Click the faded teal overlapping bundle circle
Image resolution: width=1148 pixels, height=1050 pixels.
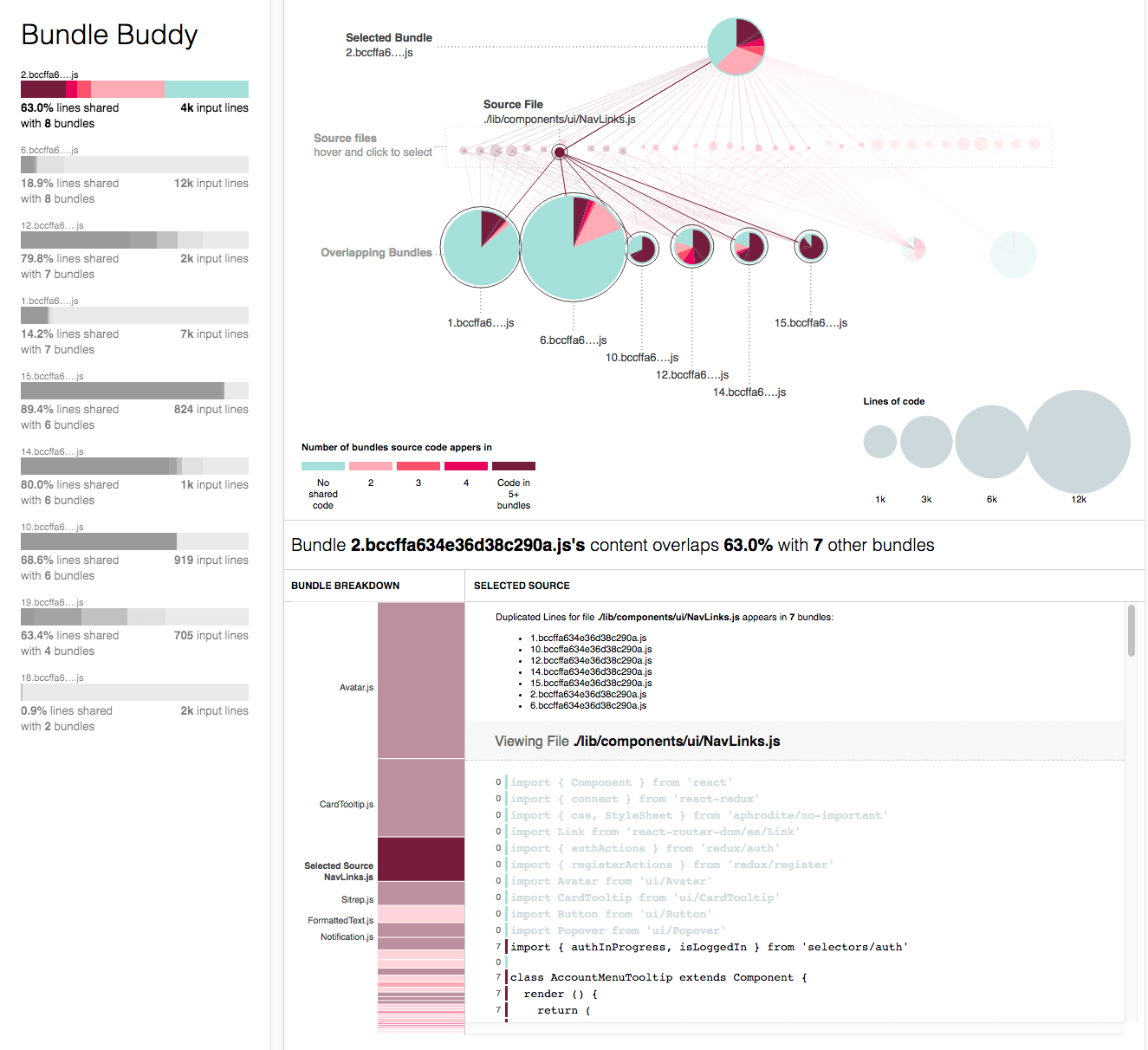[1013, 255]
